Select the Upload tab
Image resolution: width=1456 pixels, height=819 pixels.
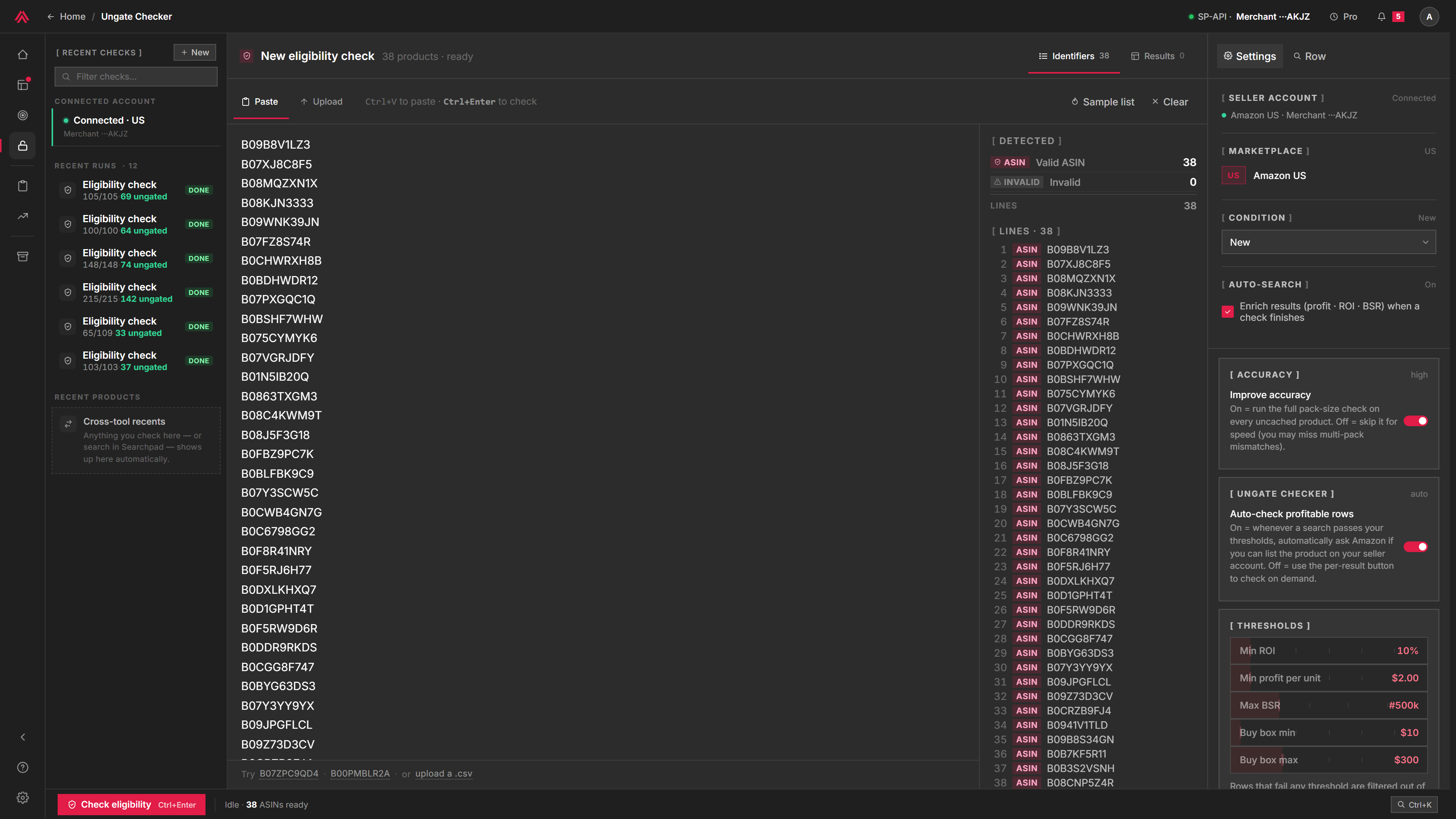(x=321, y=101)
